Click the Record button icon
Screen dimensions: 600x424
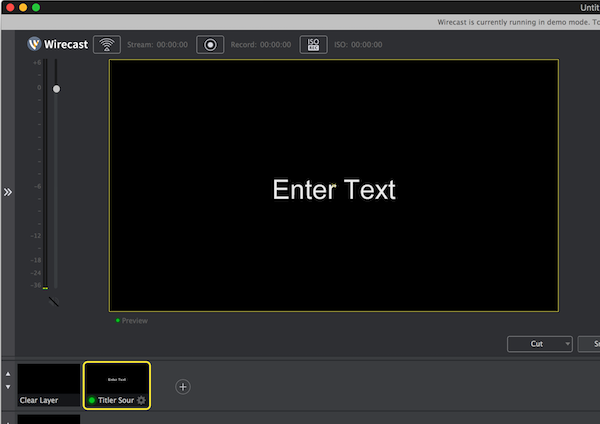(210, 44)
